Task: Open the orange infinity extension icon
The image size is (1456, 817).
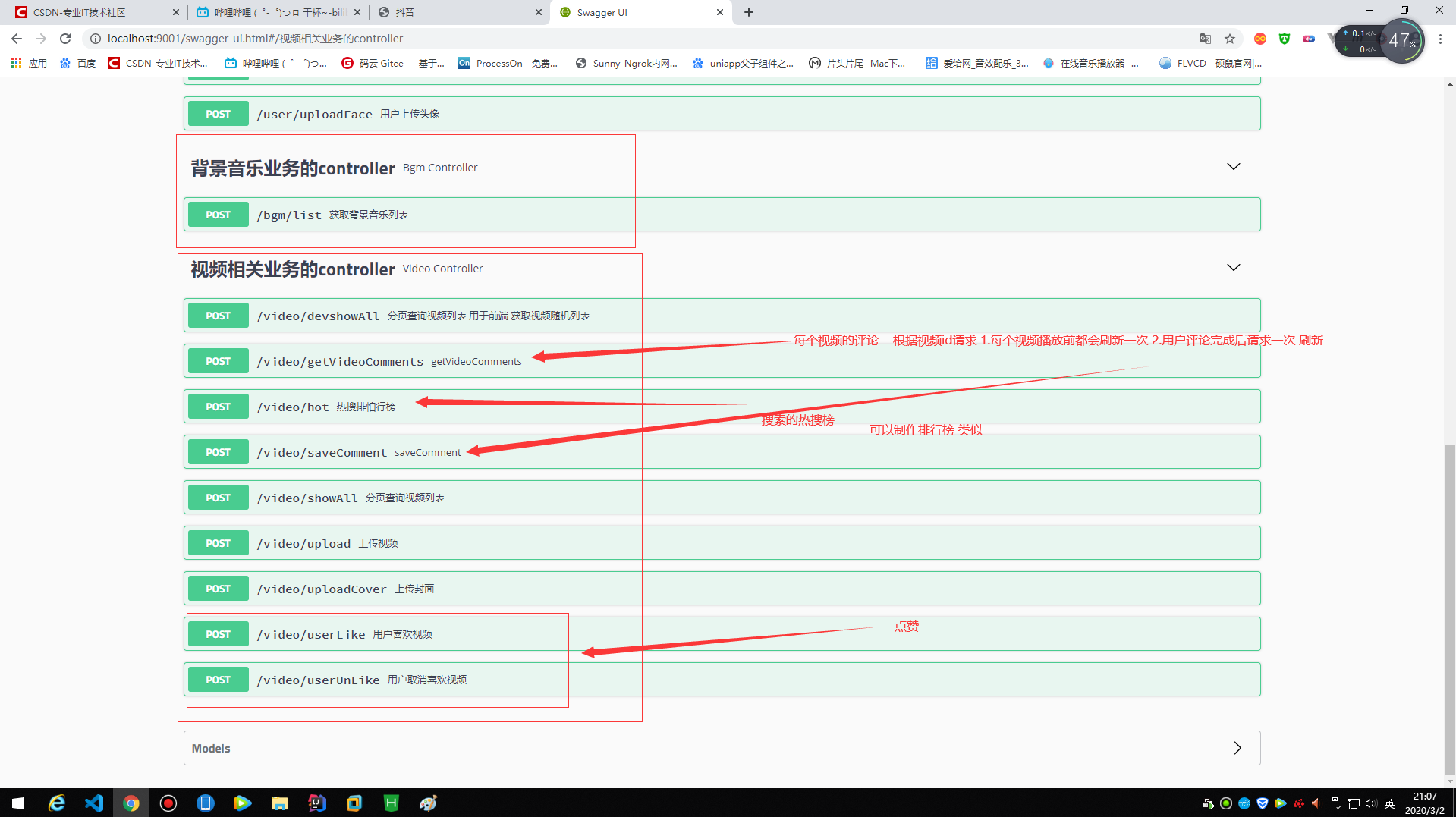Action: (x=1260, y=39)
